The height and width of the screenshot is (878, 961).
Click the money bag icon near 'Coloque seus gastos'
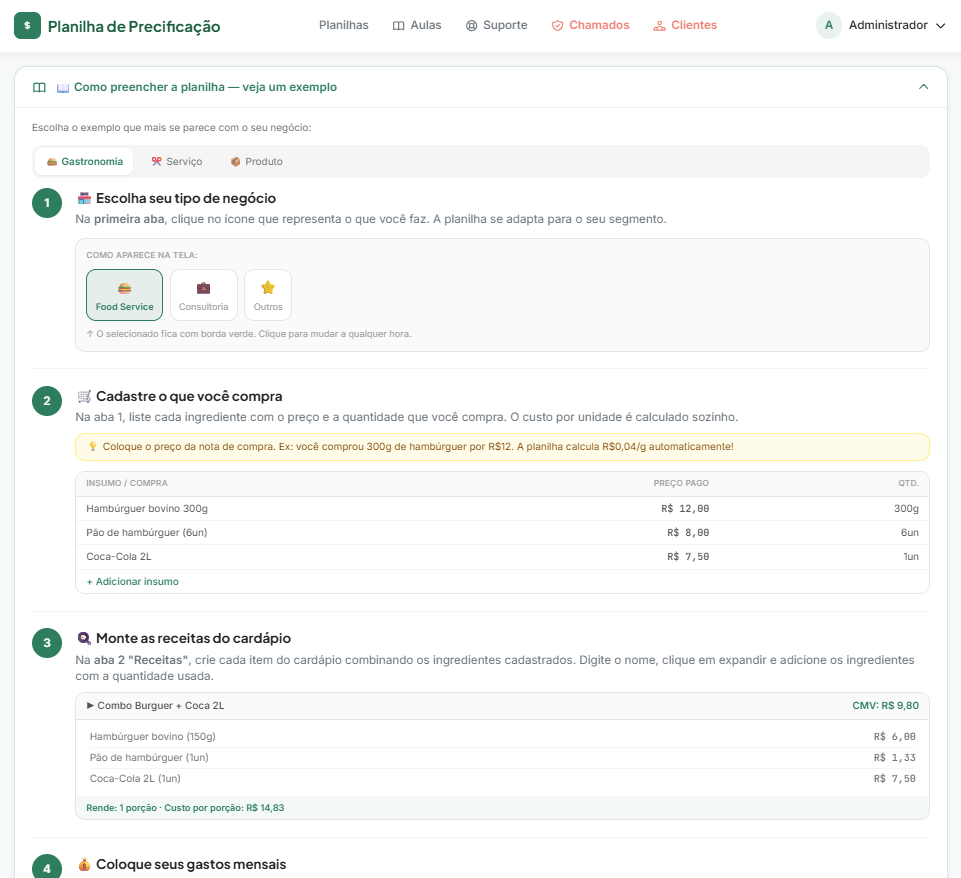(x=84, y=864)
